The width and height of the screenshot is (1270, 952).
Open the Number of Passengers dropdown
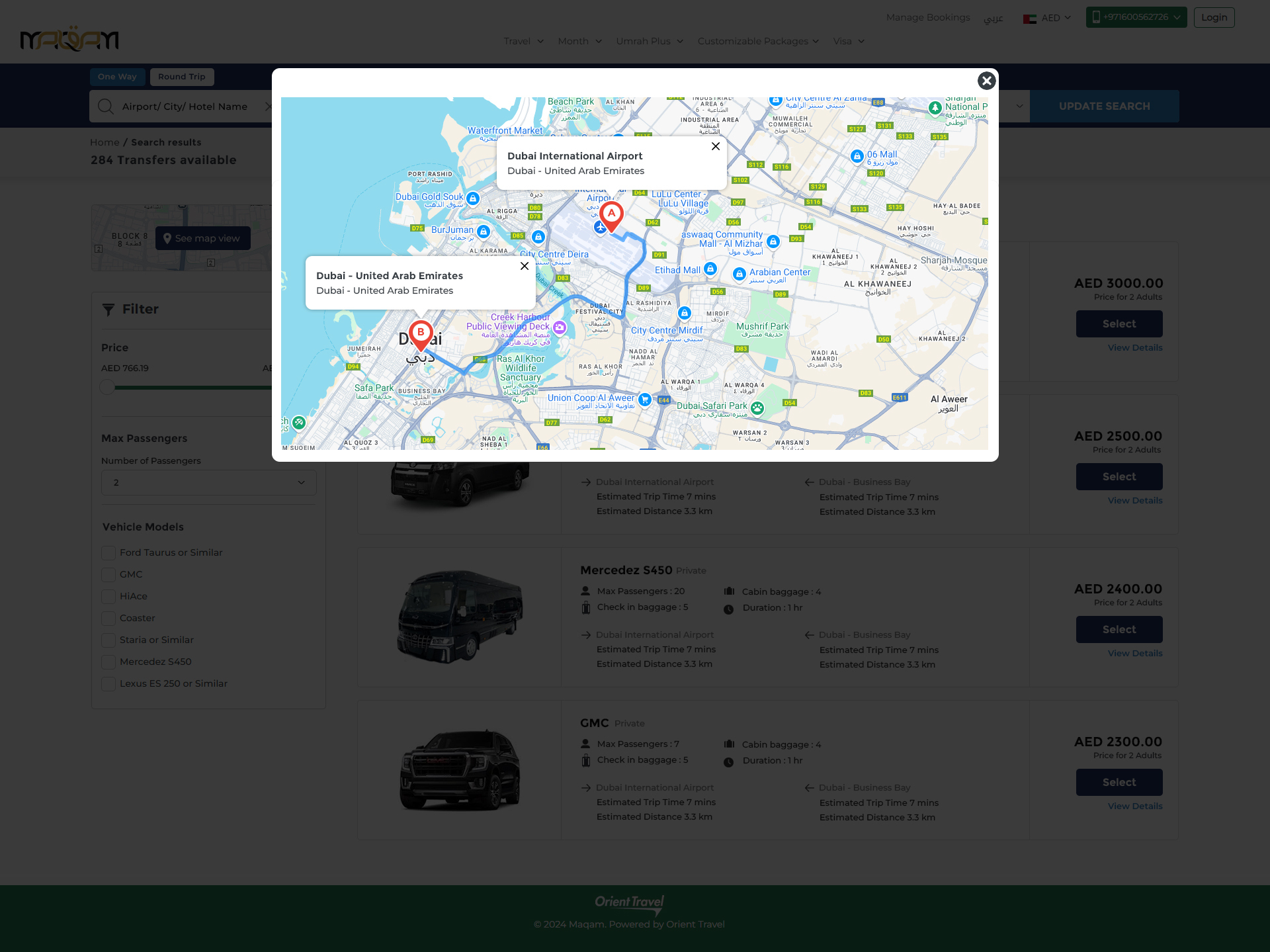pyautogui.click(x=208, y=483)
